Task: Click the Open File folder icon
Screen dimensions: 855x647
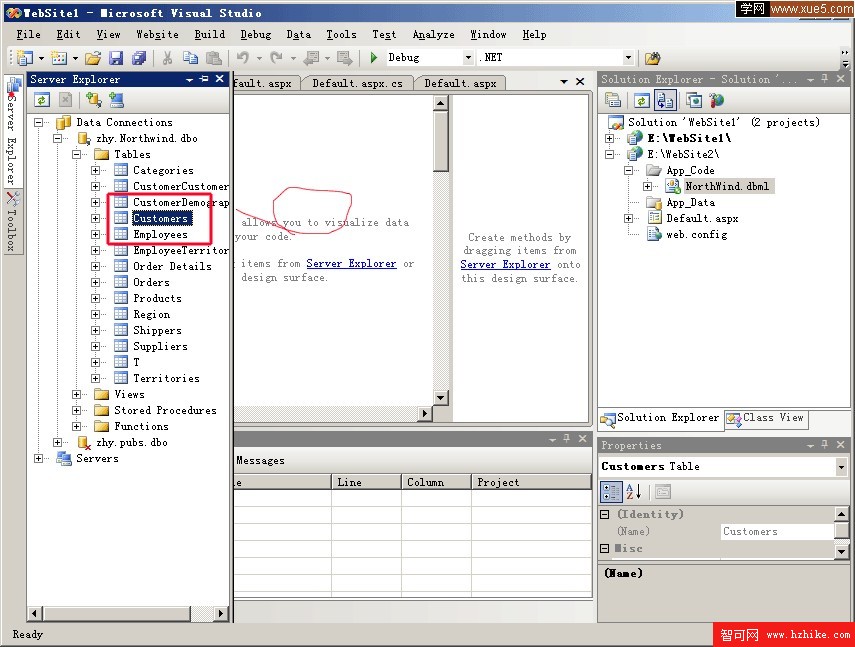Action: click(x=93, y=57)
